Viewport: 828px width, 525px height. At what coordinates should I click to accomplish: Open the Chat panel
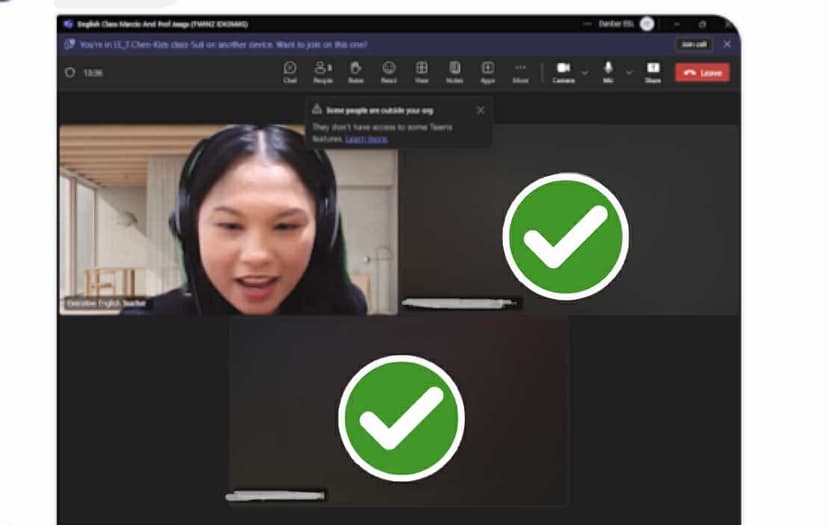pos(290,71)
